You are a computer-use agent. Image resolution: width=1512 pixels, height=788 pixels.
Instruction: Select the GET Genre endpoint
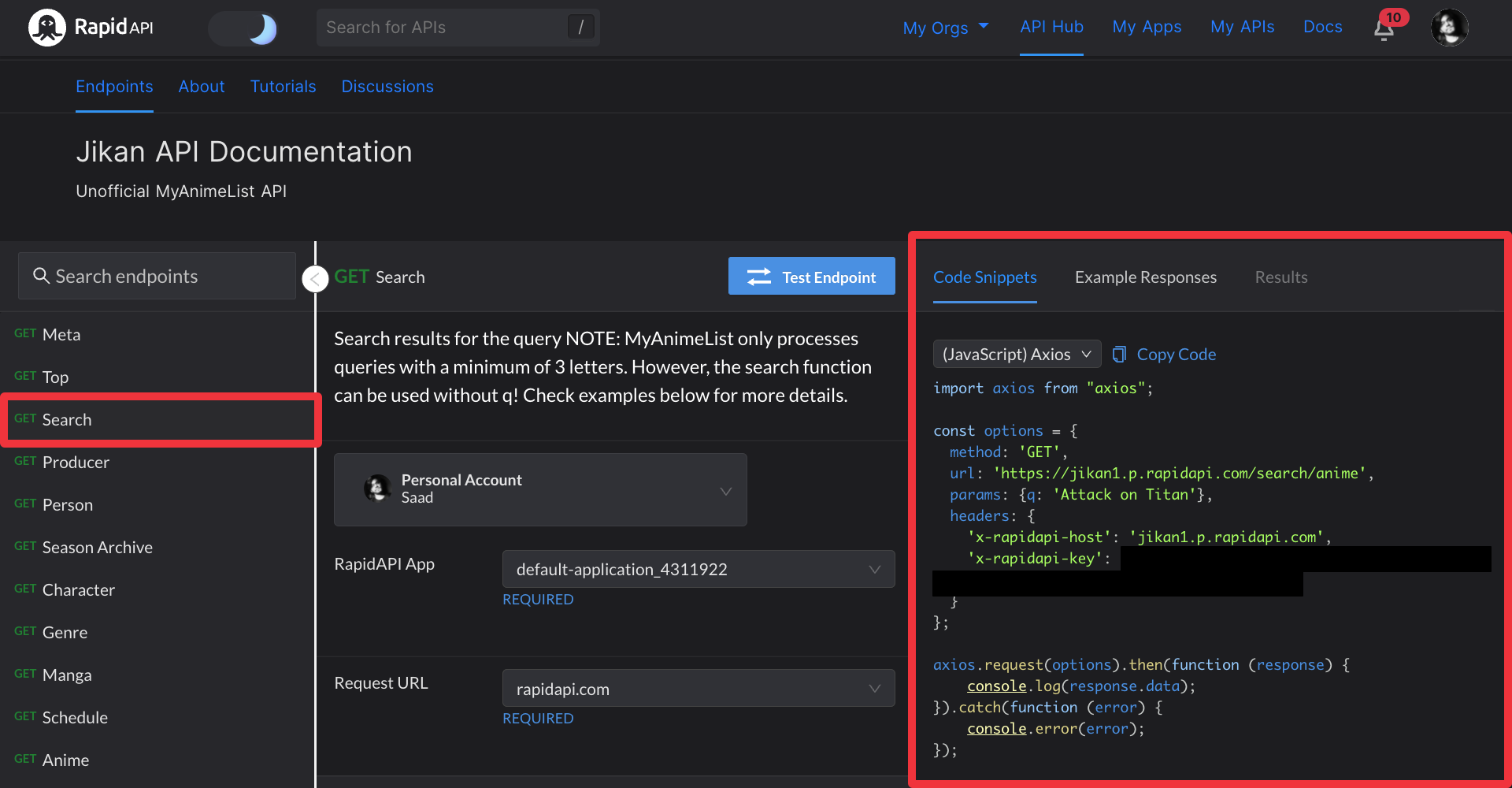point(157,632)
